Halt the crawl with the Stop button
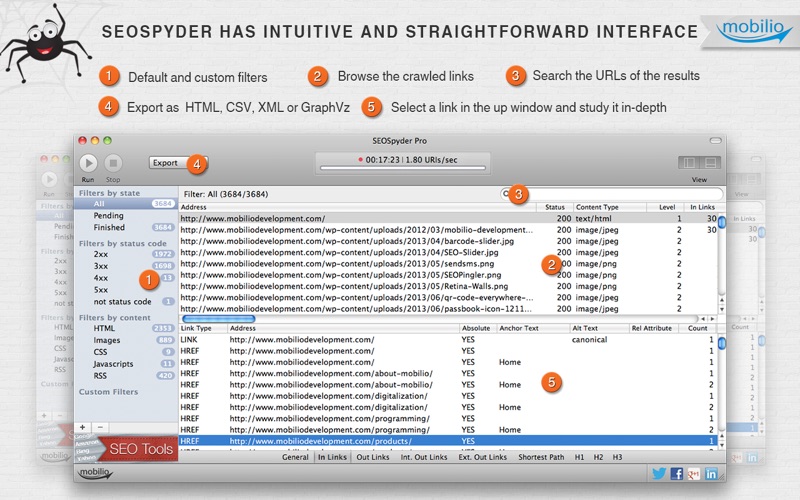The width and height of the screenshot is (800, 500). click(x=113, y=163)
